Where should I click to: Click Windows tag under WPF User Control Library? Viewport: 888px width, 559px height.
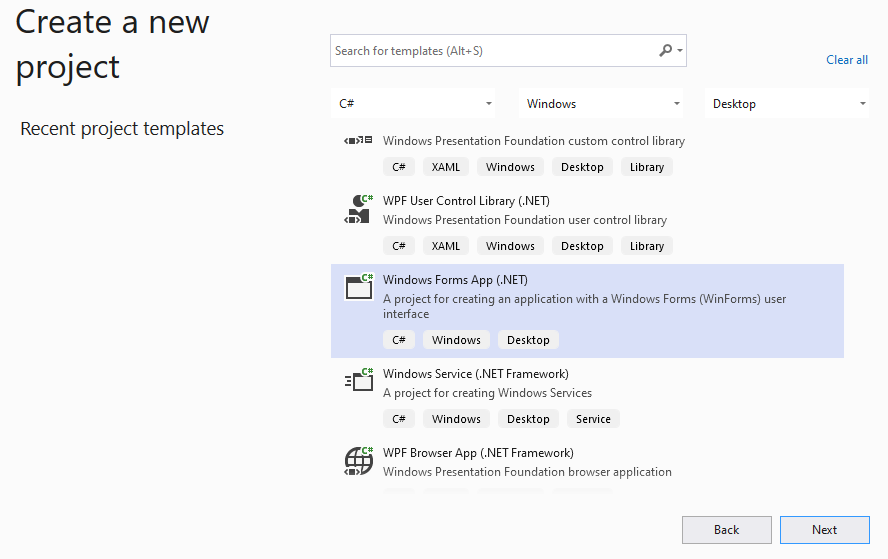510,246
